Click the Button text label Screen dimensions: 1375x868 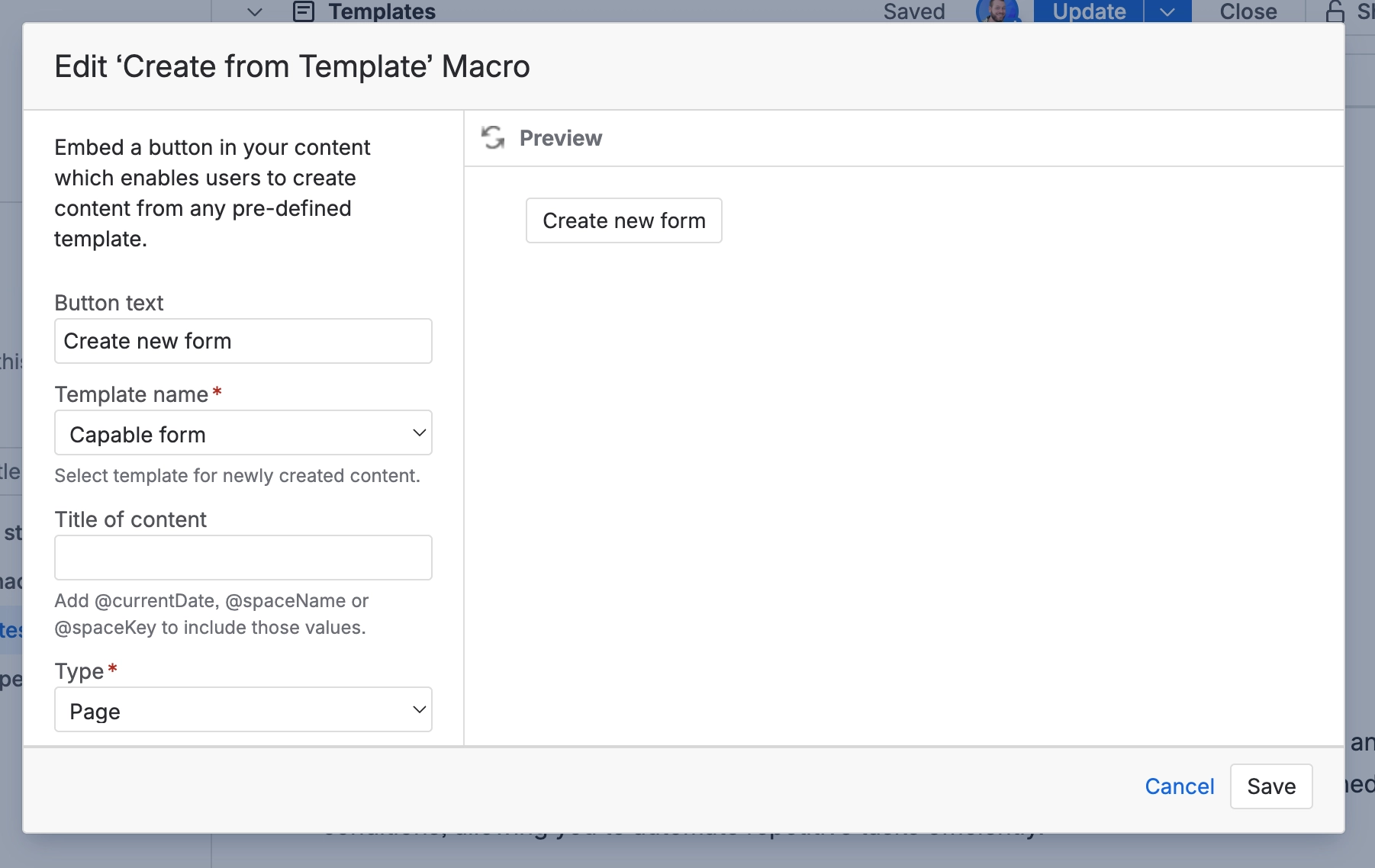109,303
